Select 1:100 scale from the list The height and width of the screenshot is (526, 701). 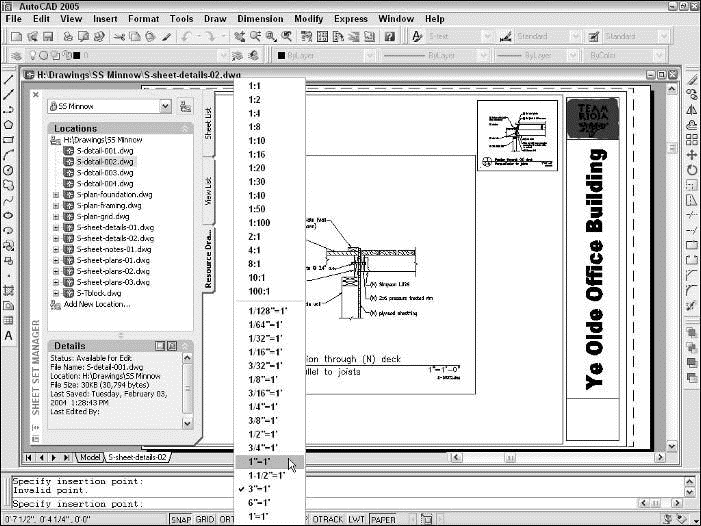pyautogui.click(x=258, y=220)
